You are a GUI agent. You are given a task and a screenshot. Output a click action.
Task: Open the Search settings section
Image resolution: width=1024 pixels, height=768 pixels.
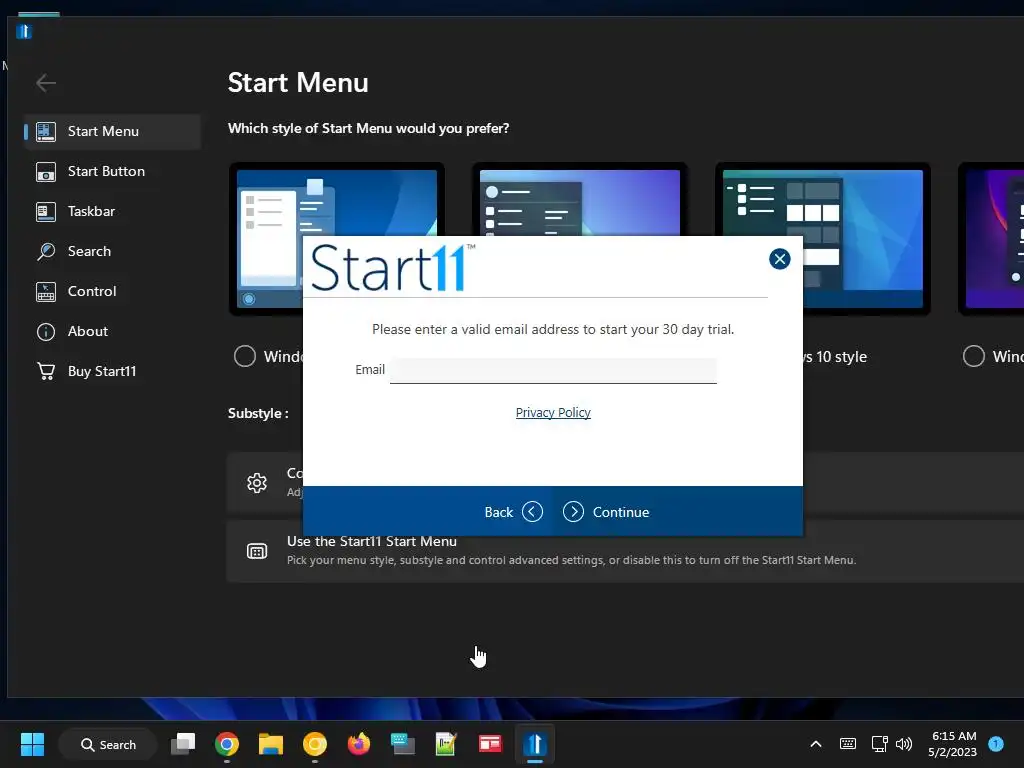(112, 251)
